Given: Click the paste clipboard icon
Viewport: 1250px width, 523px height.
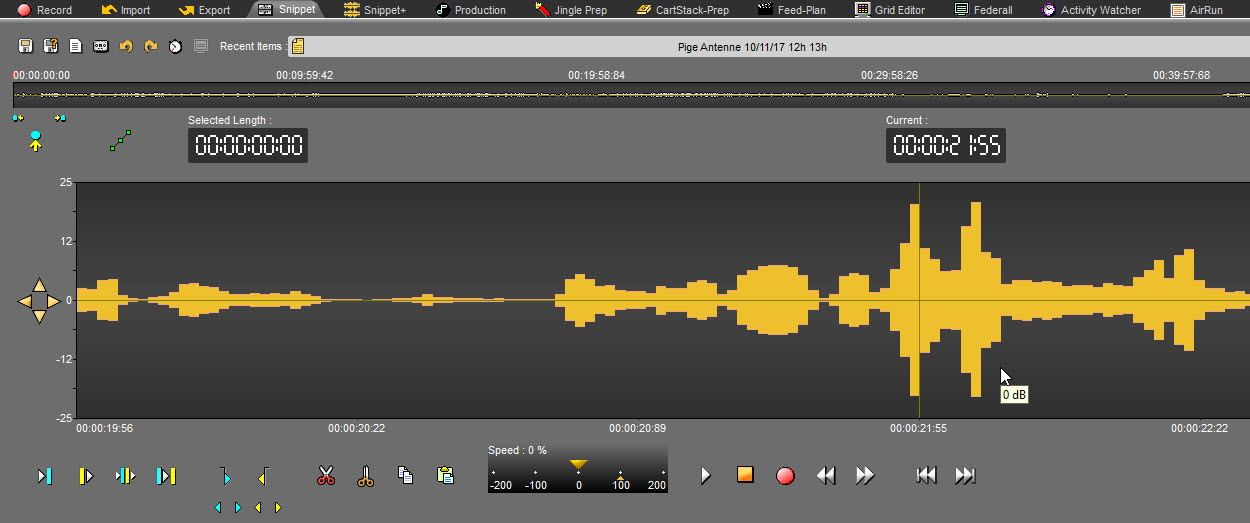Looking at the screenshot, I should click(x=445, y=476).
